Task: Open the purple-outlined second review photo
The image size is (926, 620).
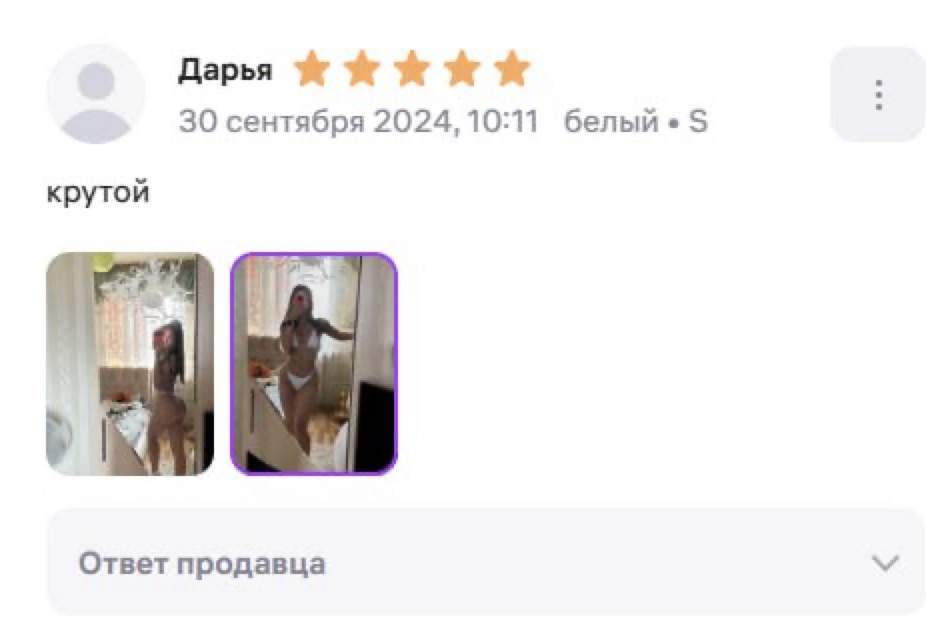Action: [x=314, y=364]
